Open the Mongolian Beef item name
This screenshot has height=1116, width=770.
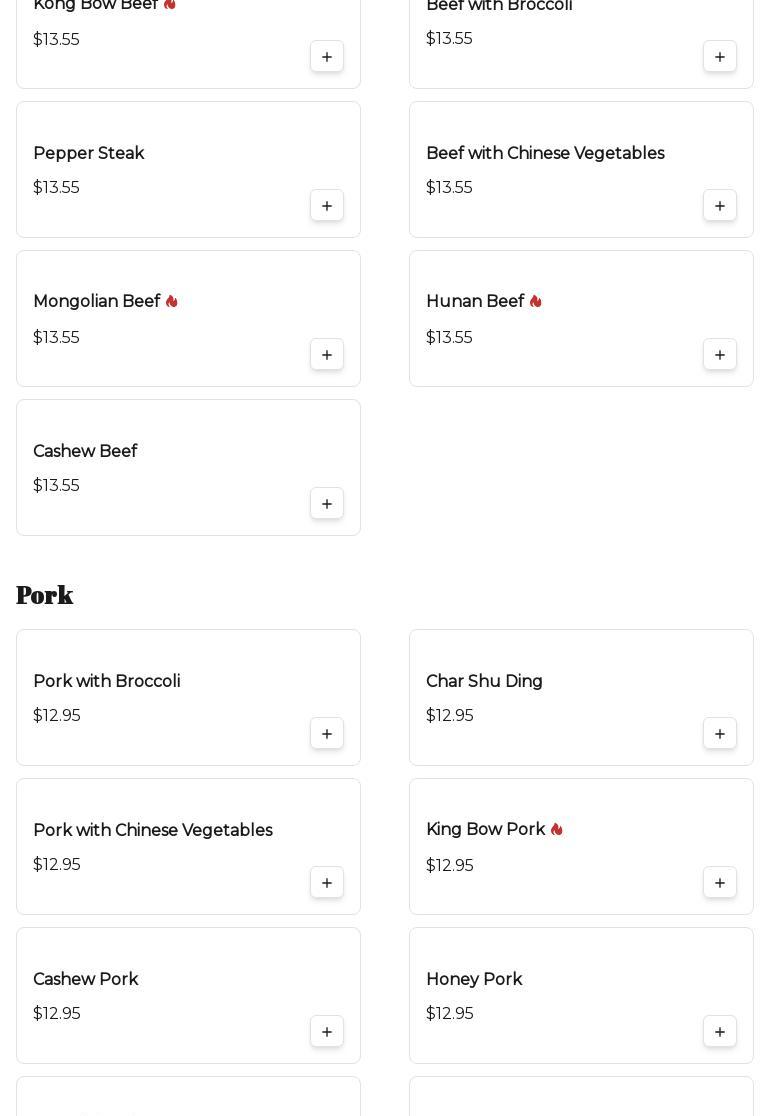[x=97, y=302]
